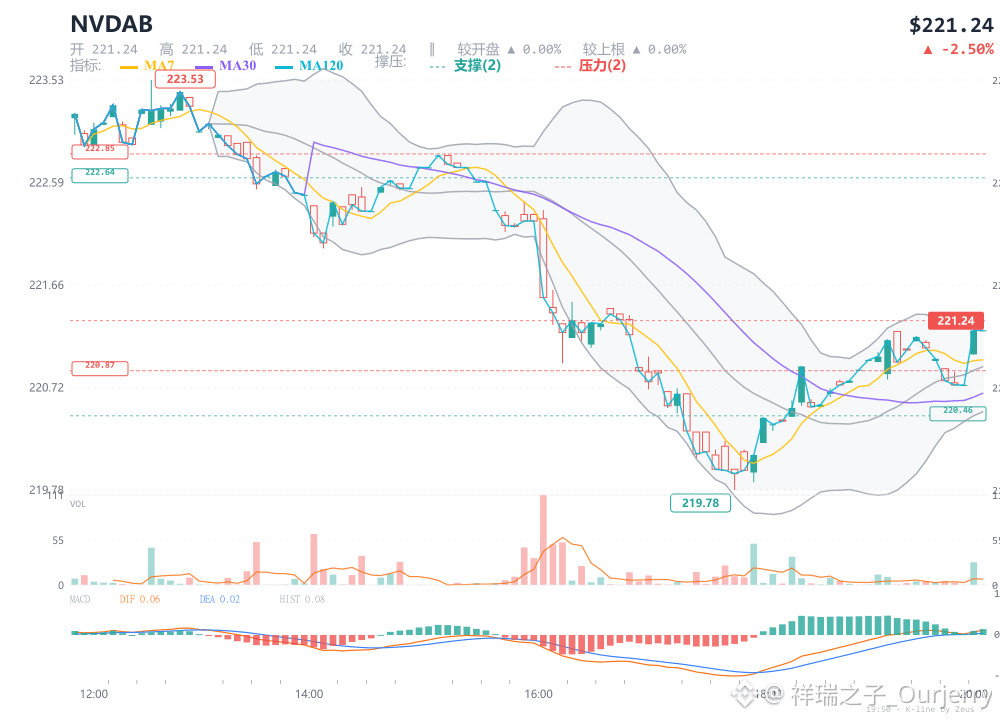Click the 55 volume axis label
The width and height of the screenshot is (1000, 720).
58,541
